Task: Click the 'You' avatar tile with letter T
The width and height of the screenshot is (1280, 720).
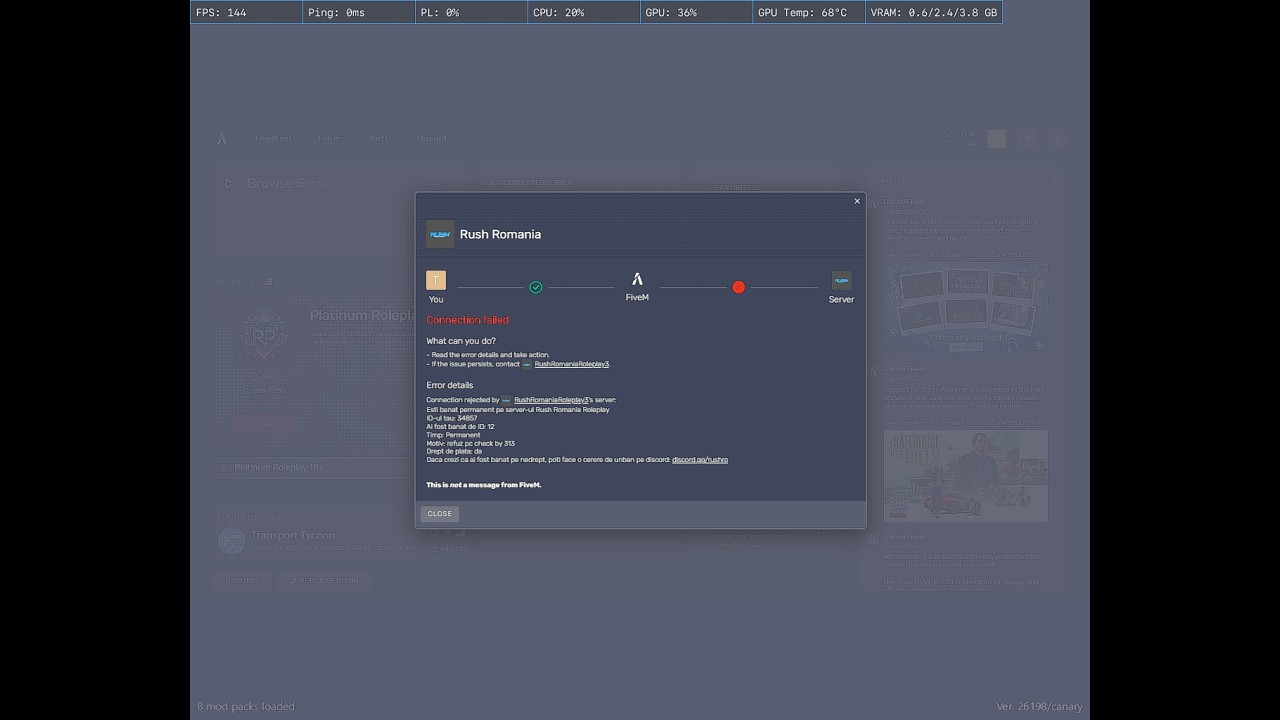Action: click(436, 280)
